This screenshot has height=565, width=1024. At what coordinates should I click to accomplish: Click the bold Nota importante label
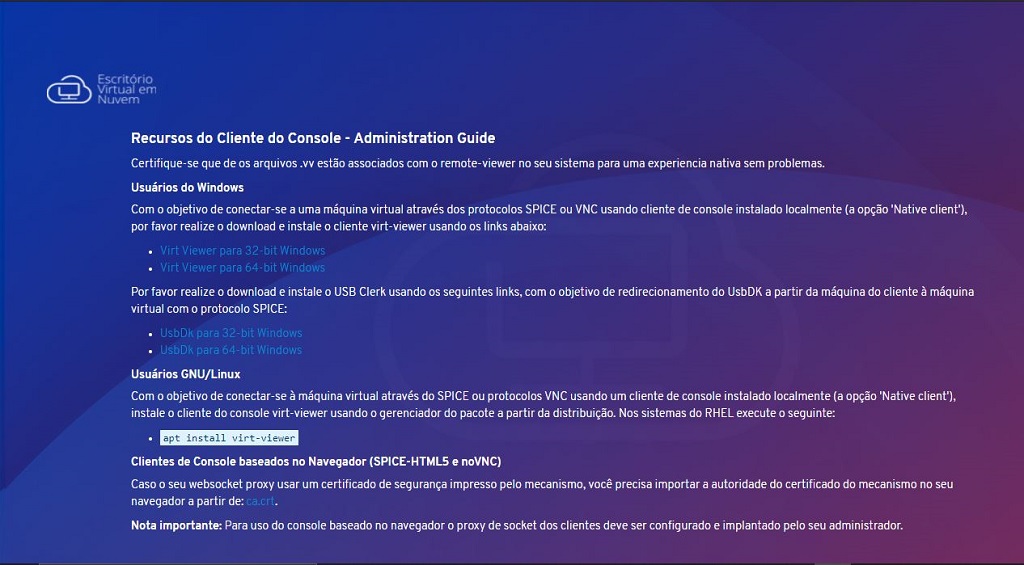[x=176, y=525]
